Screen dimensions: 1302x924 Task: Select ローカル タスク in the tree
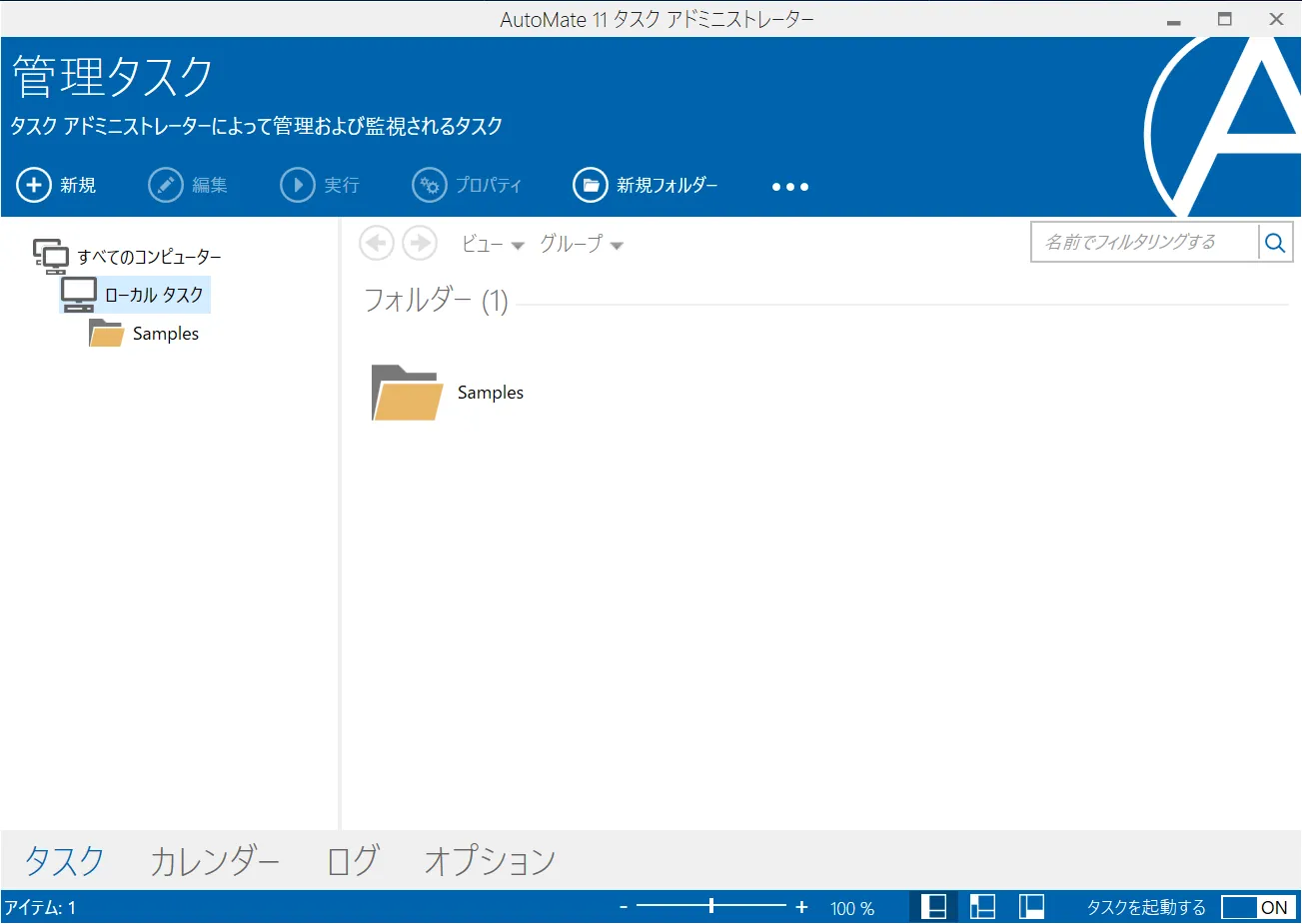click(x=153, y=295)
